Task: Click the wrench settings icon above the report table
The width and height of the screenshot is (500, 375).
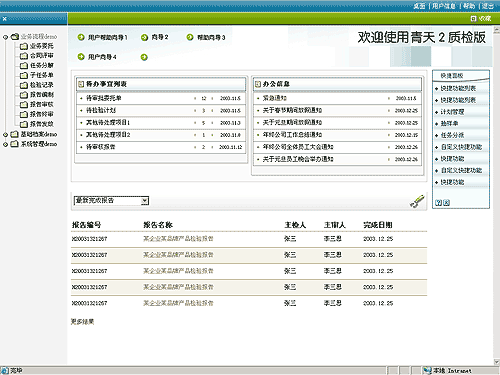Action: pos(417,201)
